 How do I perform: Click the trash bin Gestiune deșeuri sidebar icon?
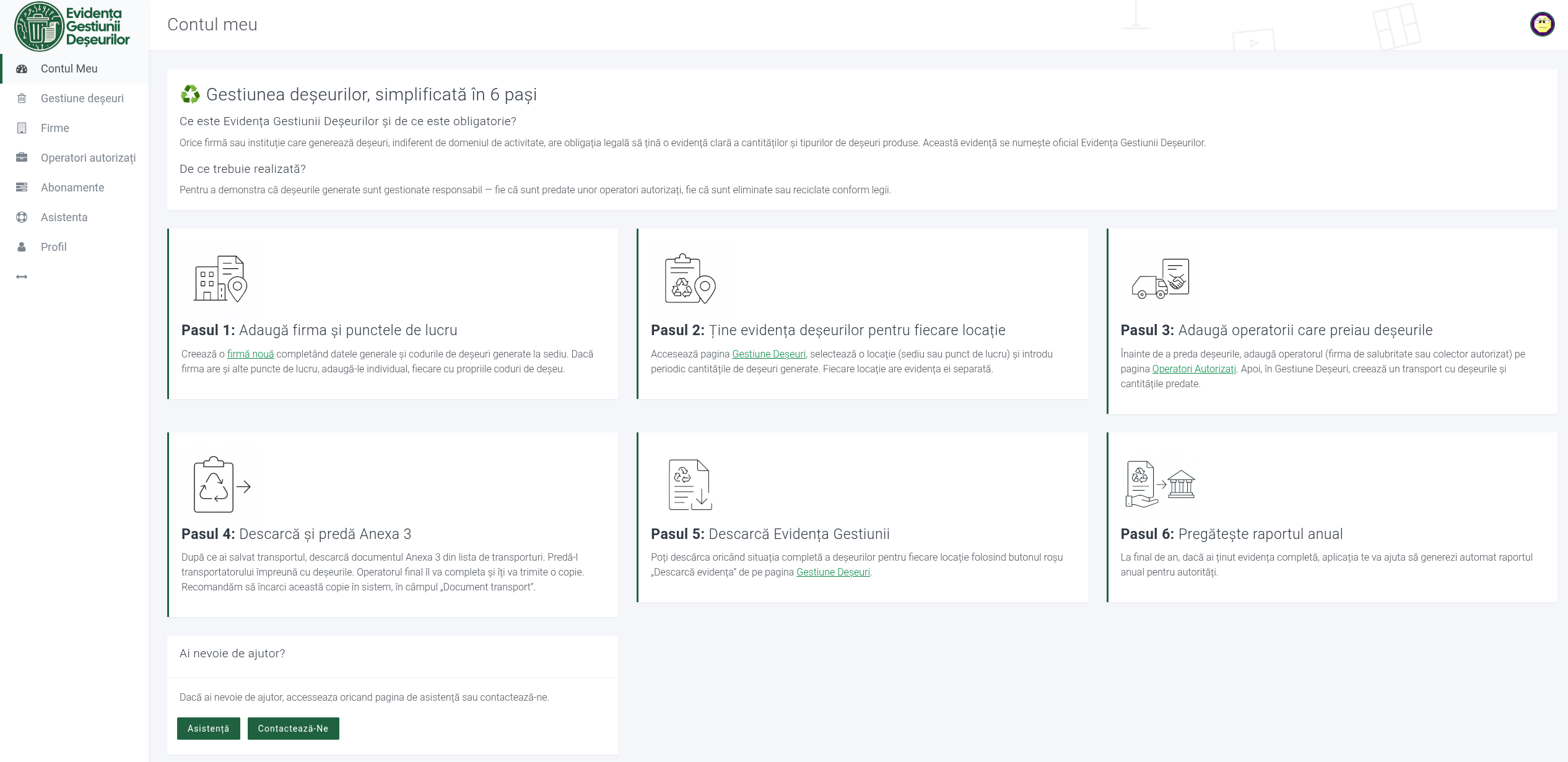pos(22,99)
